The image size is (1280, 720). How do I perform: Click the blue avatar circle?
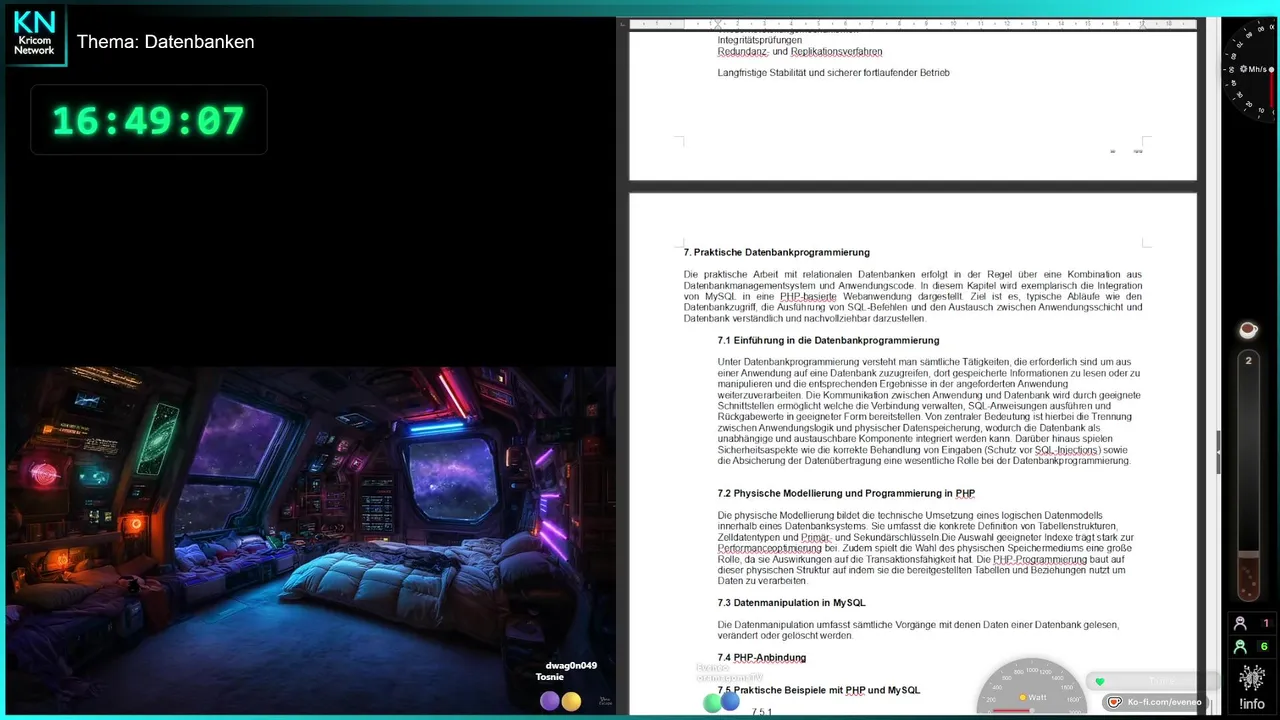pyautogui.click(x=731, y=701)
